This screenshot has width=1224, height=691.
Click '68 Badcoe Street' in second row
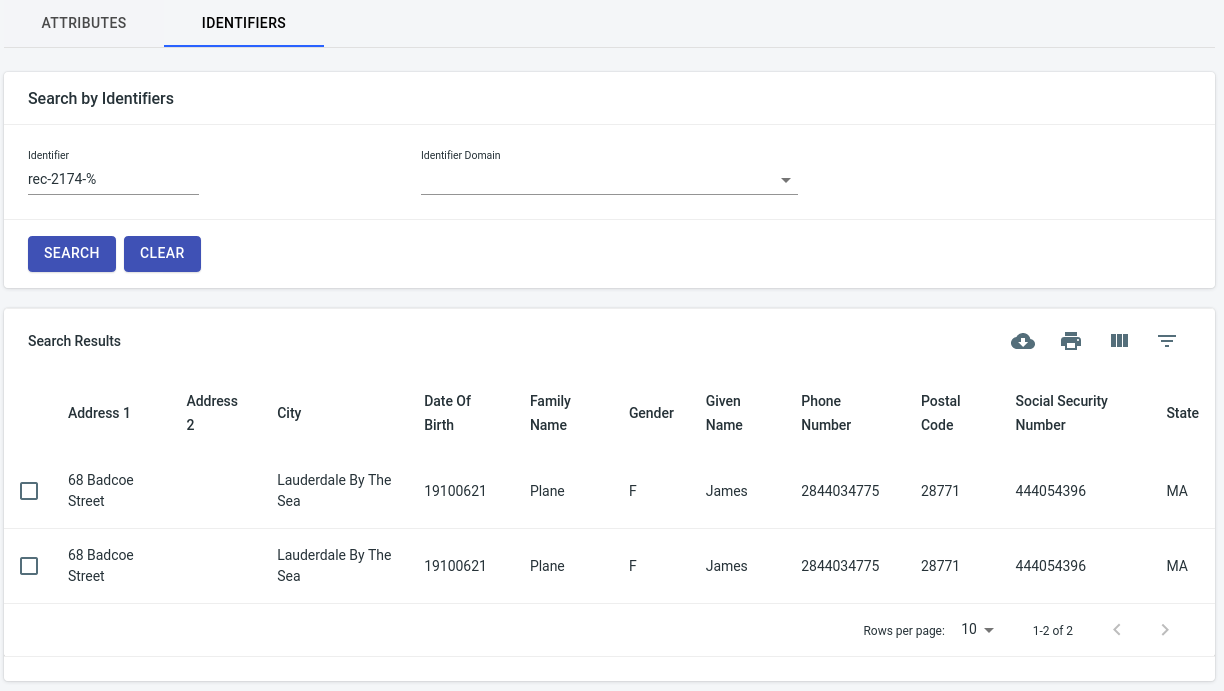click(x=101, y=566)
